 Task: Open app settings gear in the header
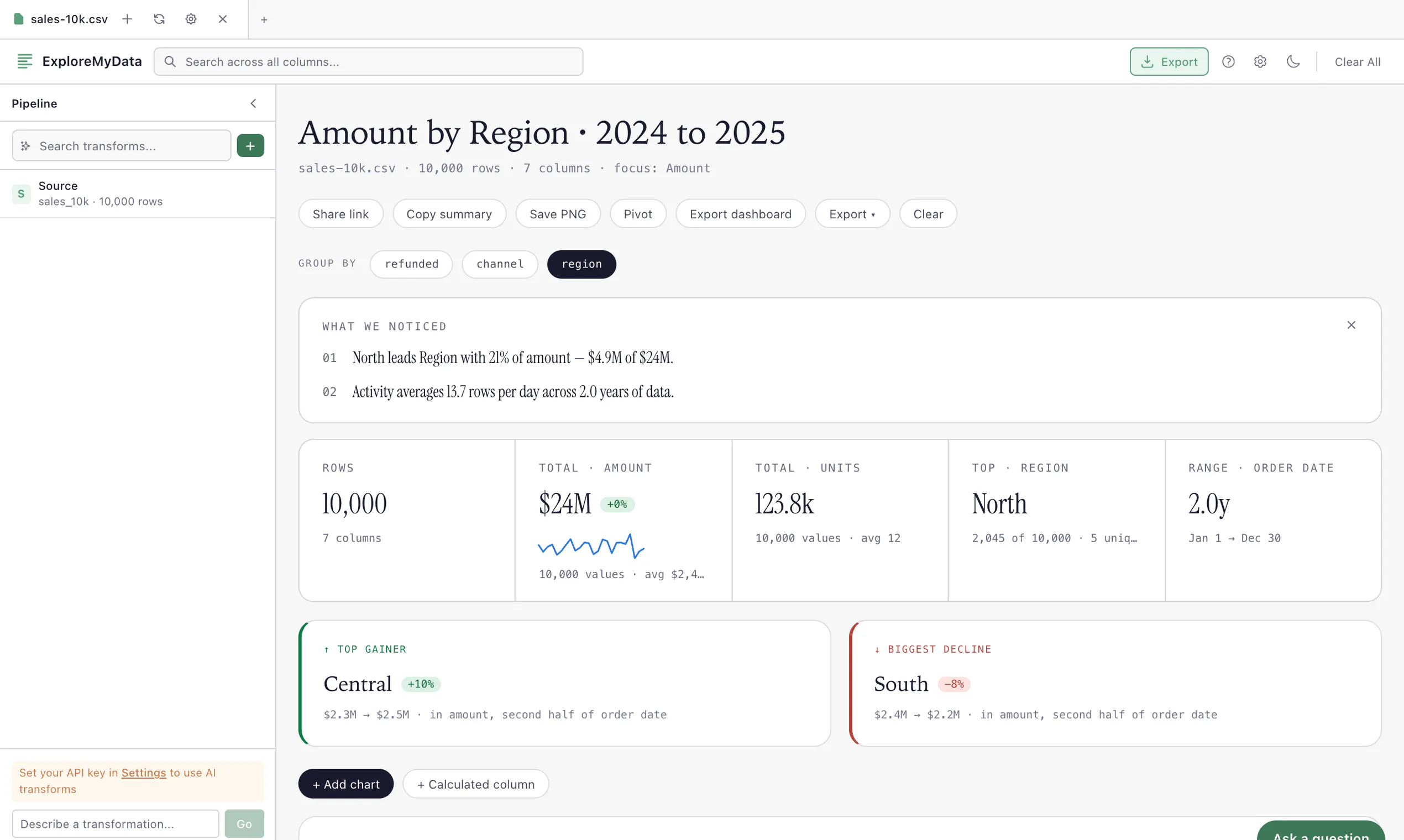point(1260,62)
